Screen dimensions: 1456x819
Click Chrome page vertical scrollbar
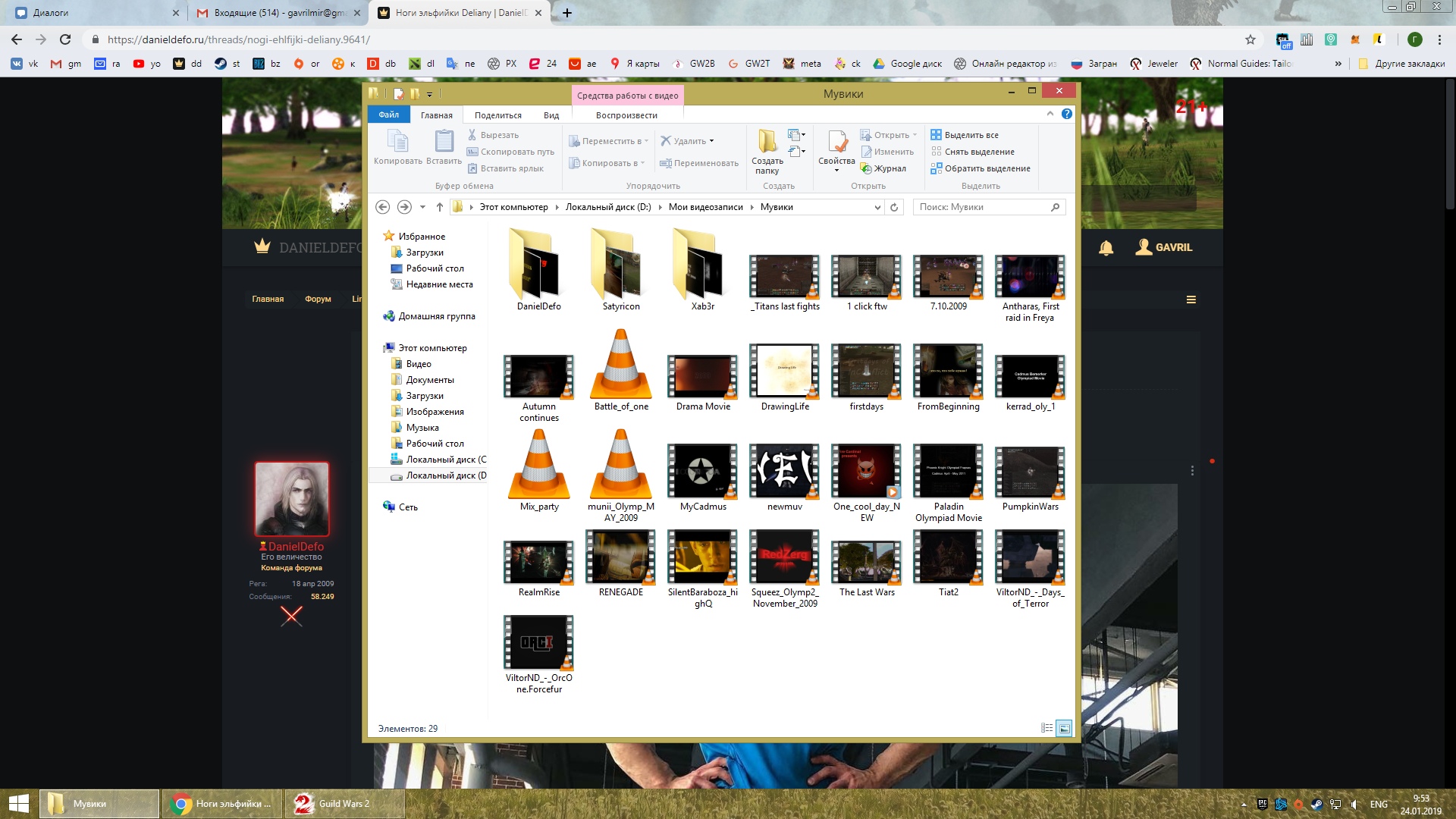coord(1450,146)
